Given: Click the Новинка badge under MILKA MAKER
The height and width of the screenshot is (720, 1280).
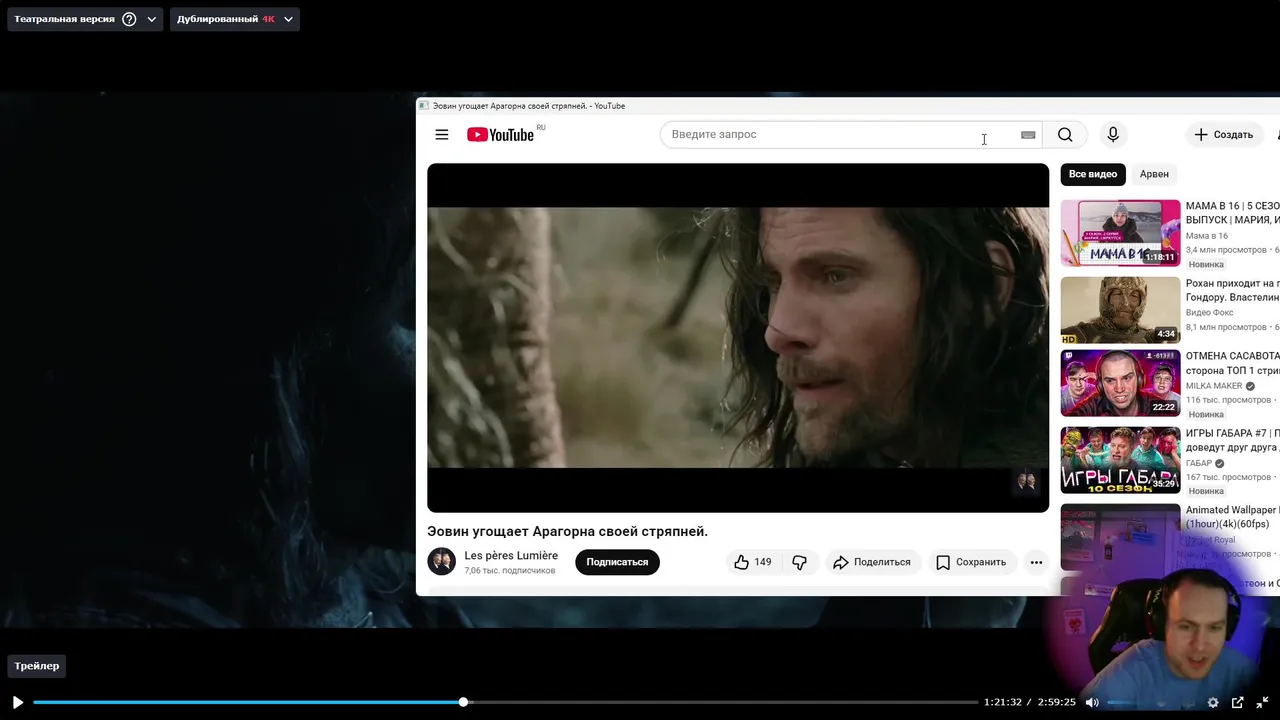Looking at the screenshot, I should [x=1206, y=414].
